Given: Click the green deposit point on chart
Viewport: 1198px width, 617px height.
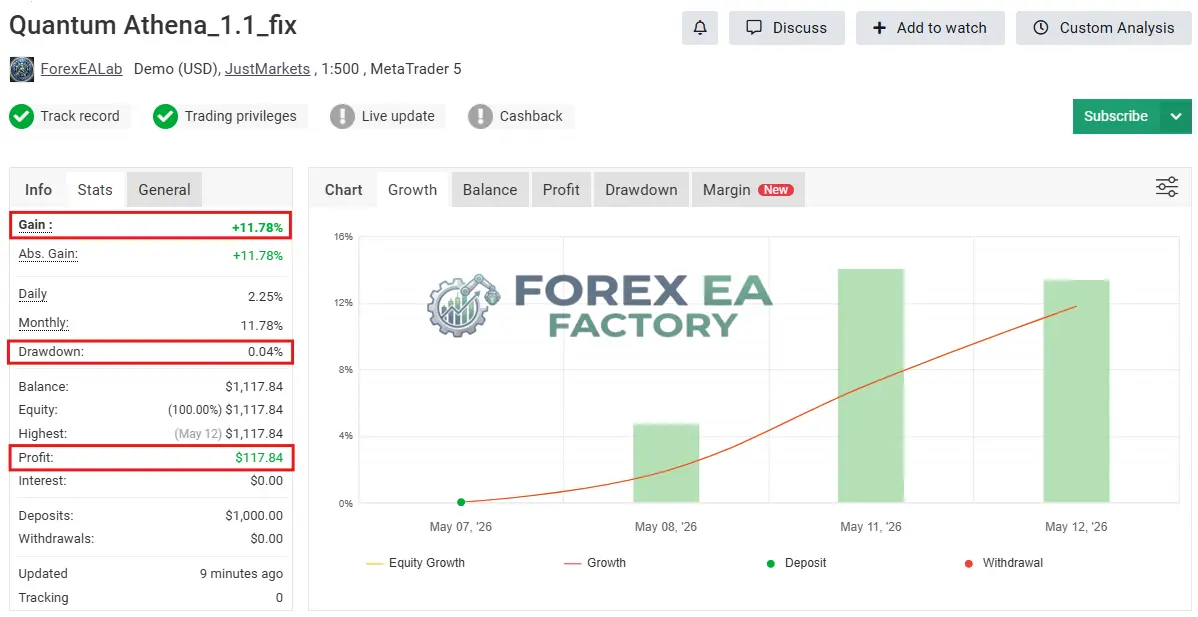Looking at the screenshot, I should coord(461,502).
